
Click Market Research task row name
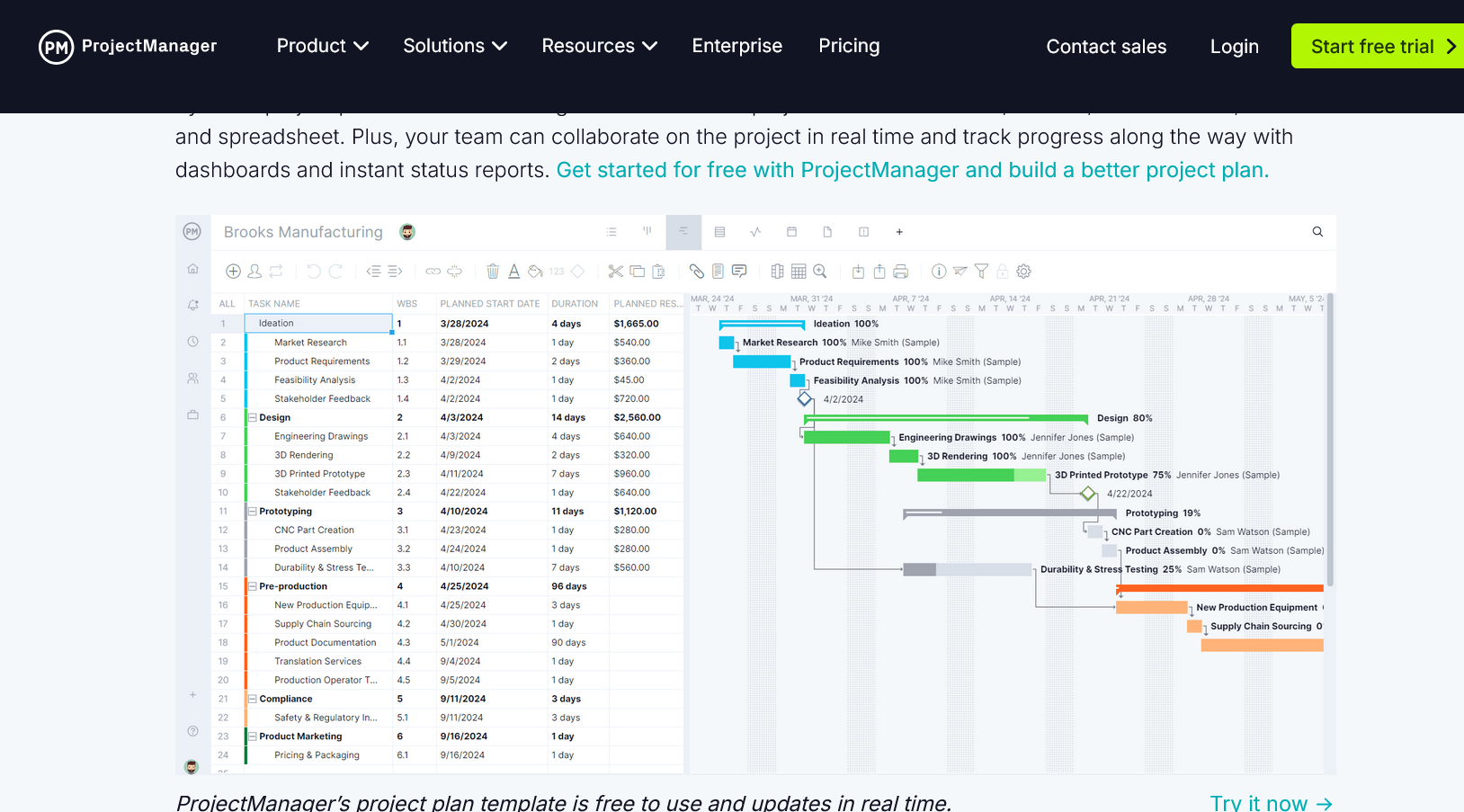[310, 343]
